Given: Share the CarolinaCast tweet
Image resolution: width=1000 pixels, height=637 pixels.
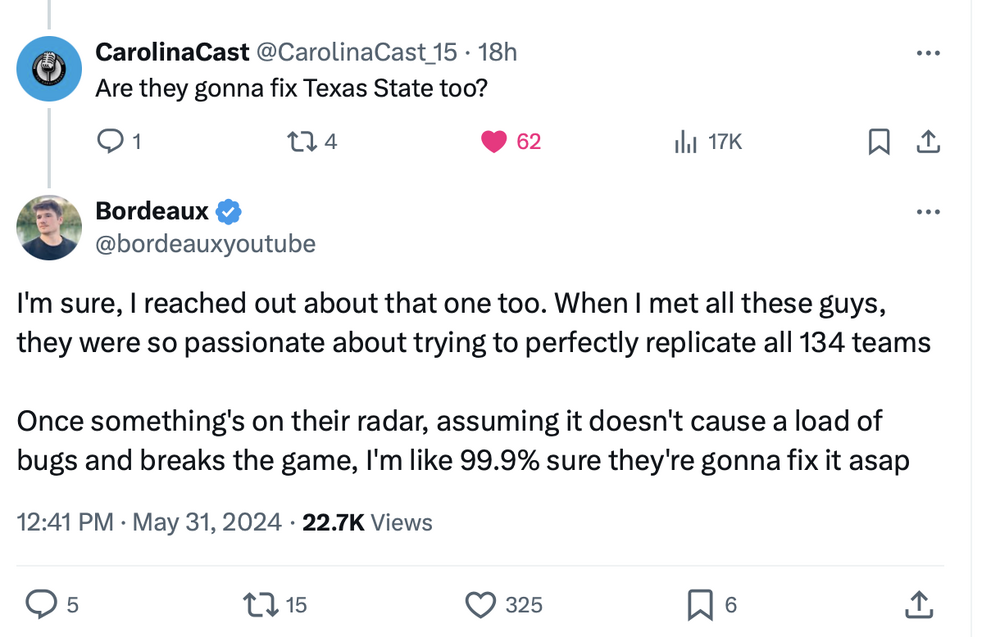Looking at the screenshot, I should click(x=928, y=142).
